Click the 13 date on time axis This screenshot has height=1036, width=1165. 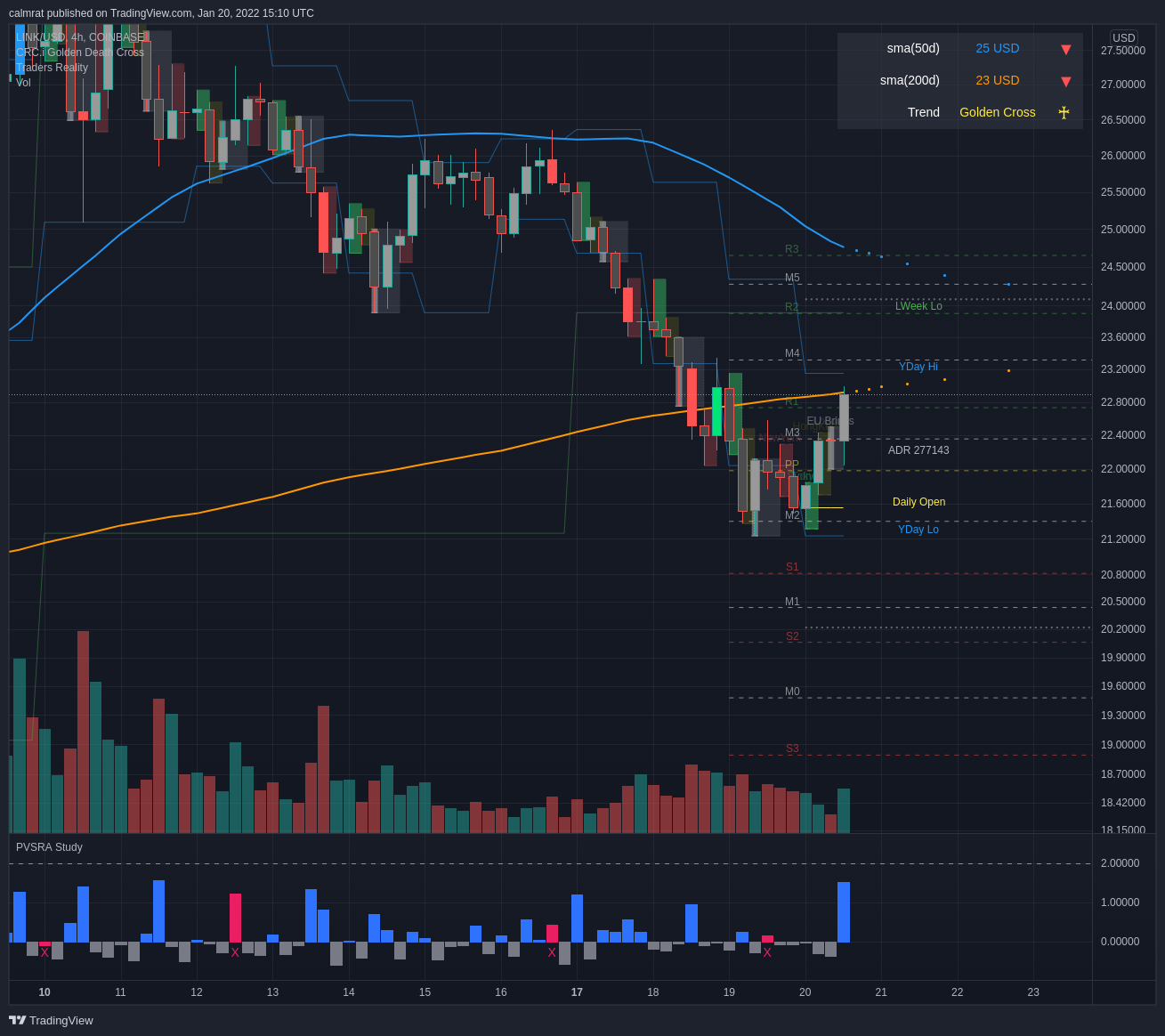272,992
